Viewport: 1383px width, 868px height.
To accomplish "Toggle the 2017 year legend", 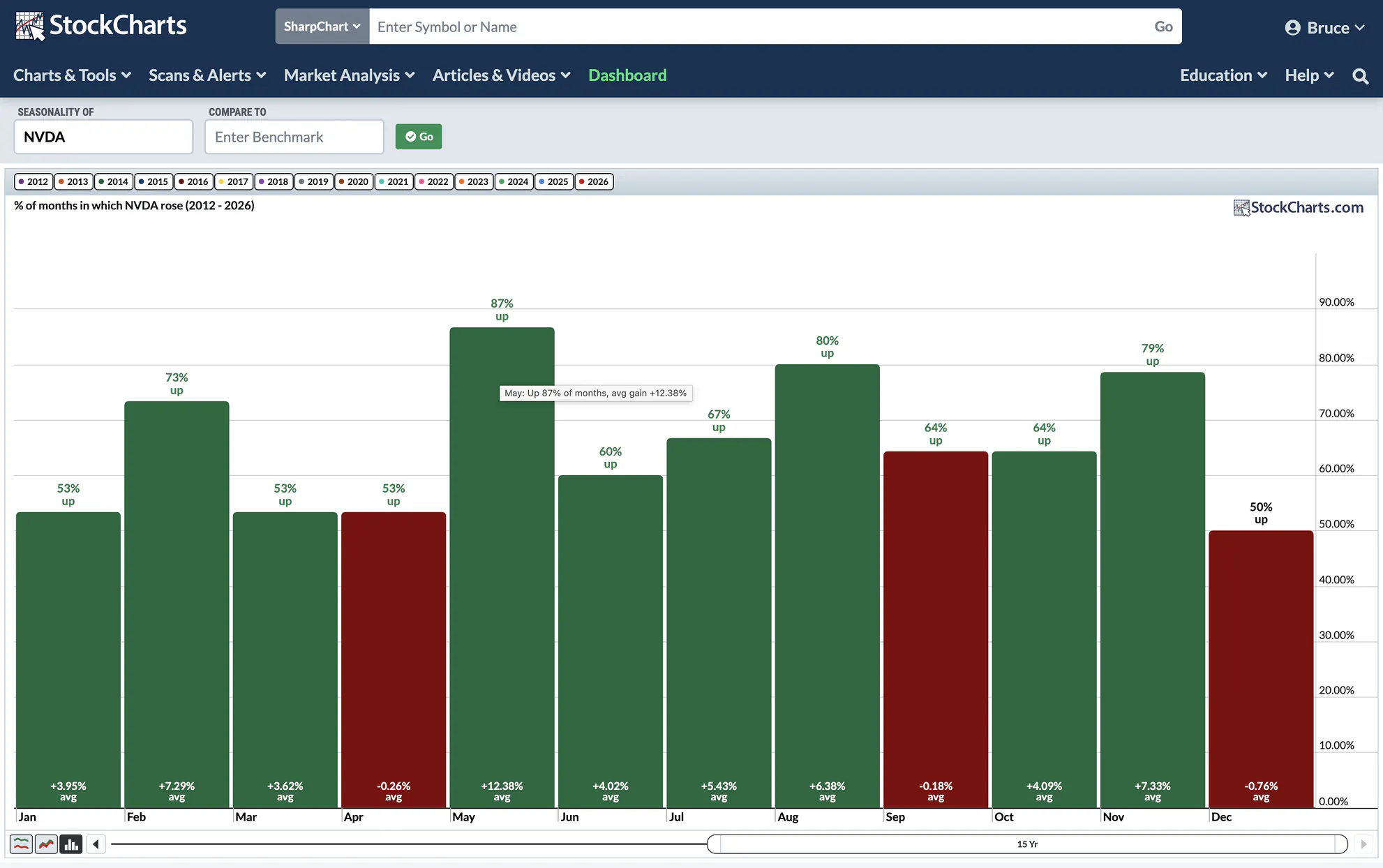I will [x=233, y=181].
